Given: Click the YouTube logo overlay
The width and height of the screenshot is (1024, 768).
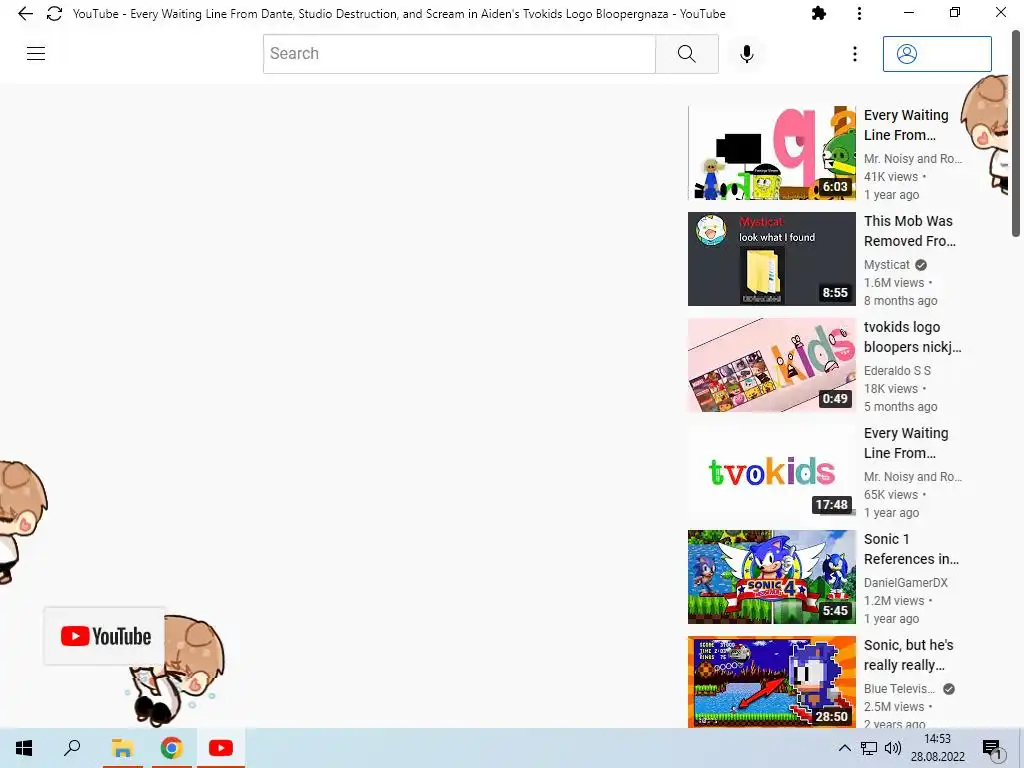Looking at the screenshot, I should pyautogui.click(x=105, y=636).
